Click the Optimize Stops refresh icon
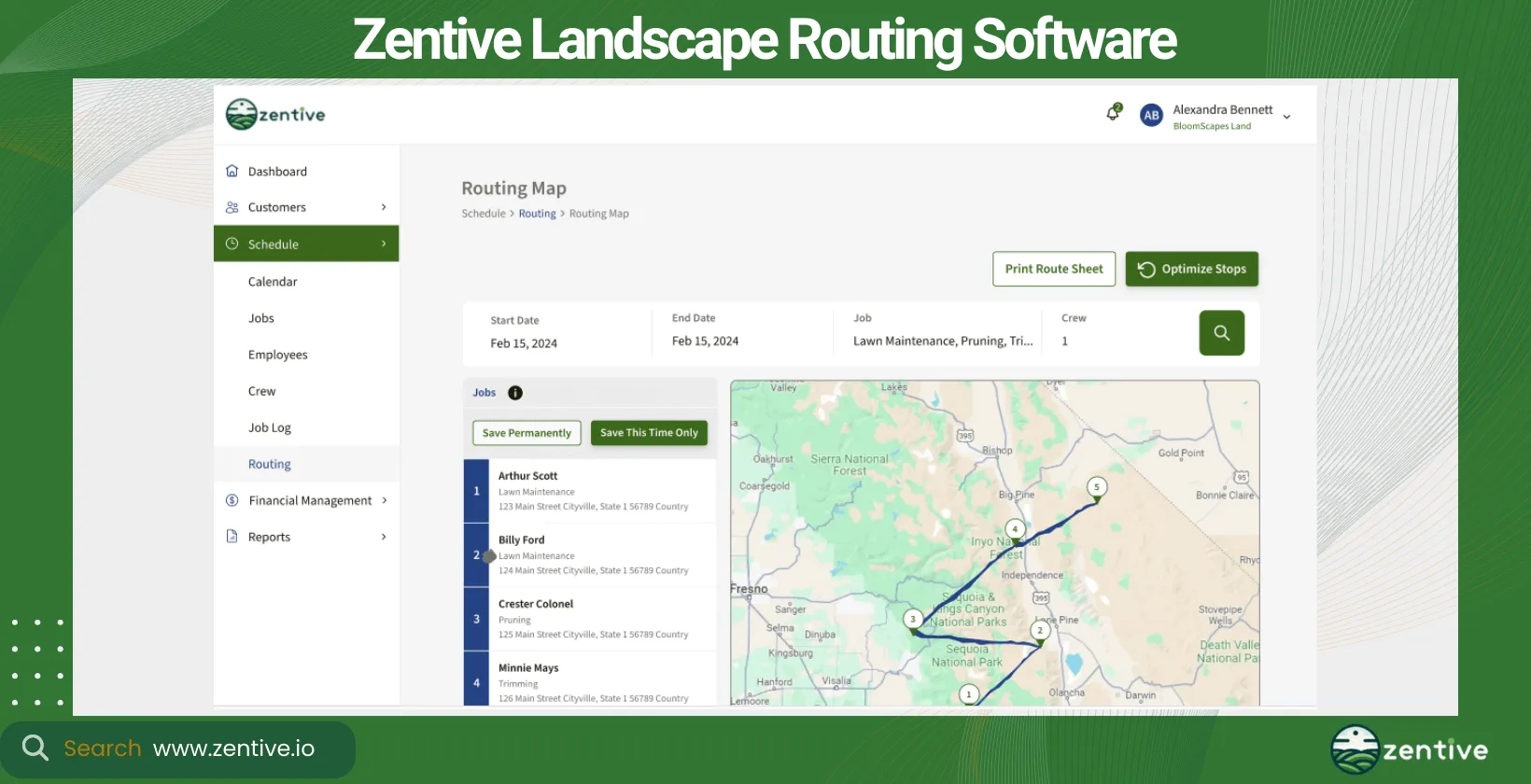 click(x=1146, y=269)
